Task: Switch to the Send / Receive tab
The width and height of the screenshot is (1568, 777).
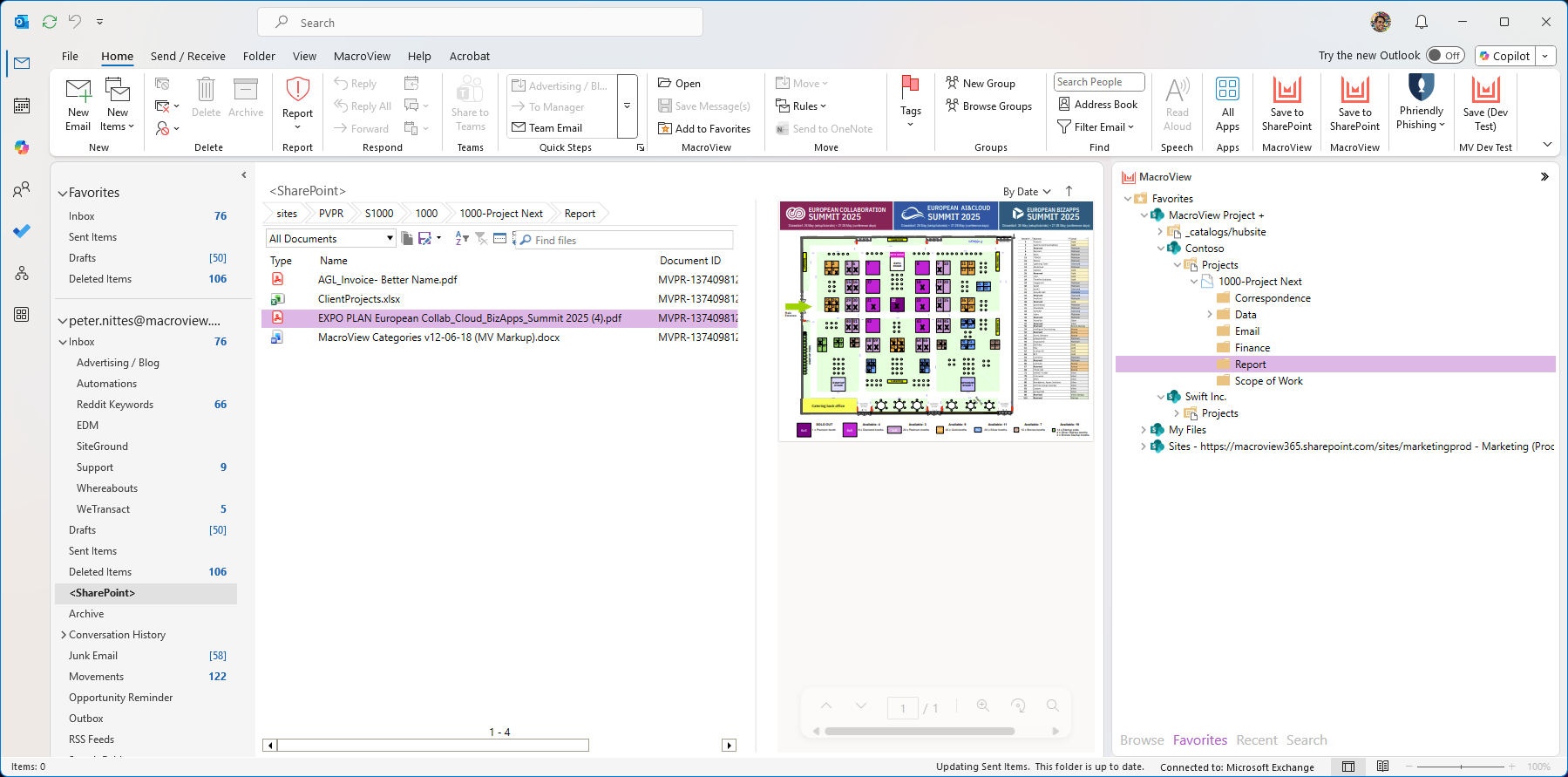Action: [188, 56]
